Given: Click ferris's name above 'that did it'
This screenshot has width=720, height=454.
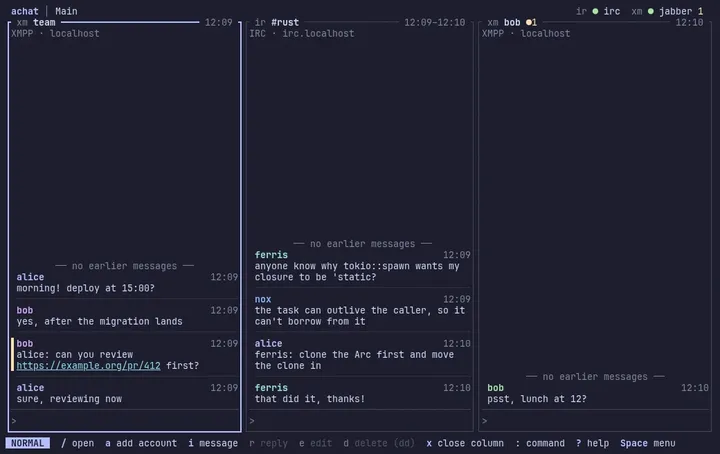Looking at the screenshot, I should click(x=271, y=388).
